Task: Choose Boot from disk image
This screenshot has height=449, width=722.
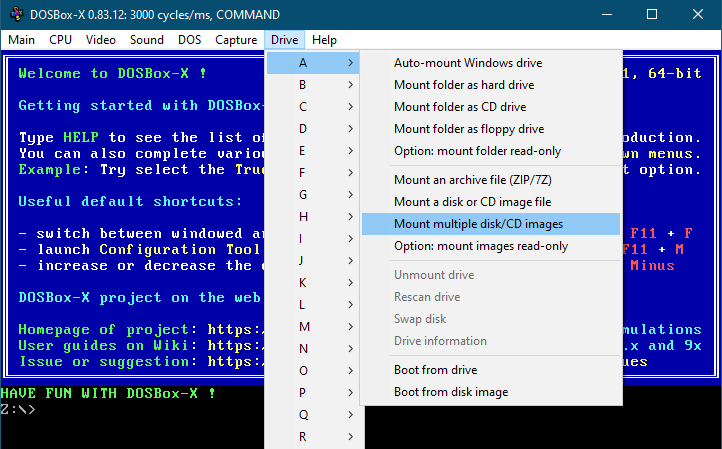Action: click(x=491, y=392)
